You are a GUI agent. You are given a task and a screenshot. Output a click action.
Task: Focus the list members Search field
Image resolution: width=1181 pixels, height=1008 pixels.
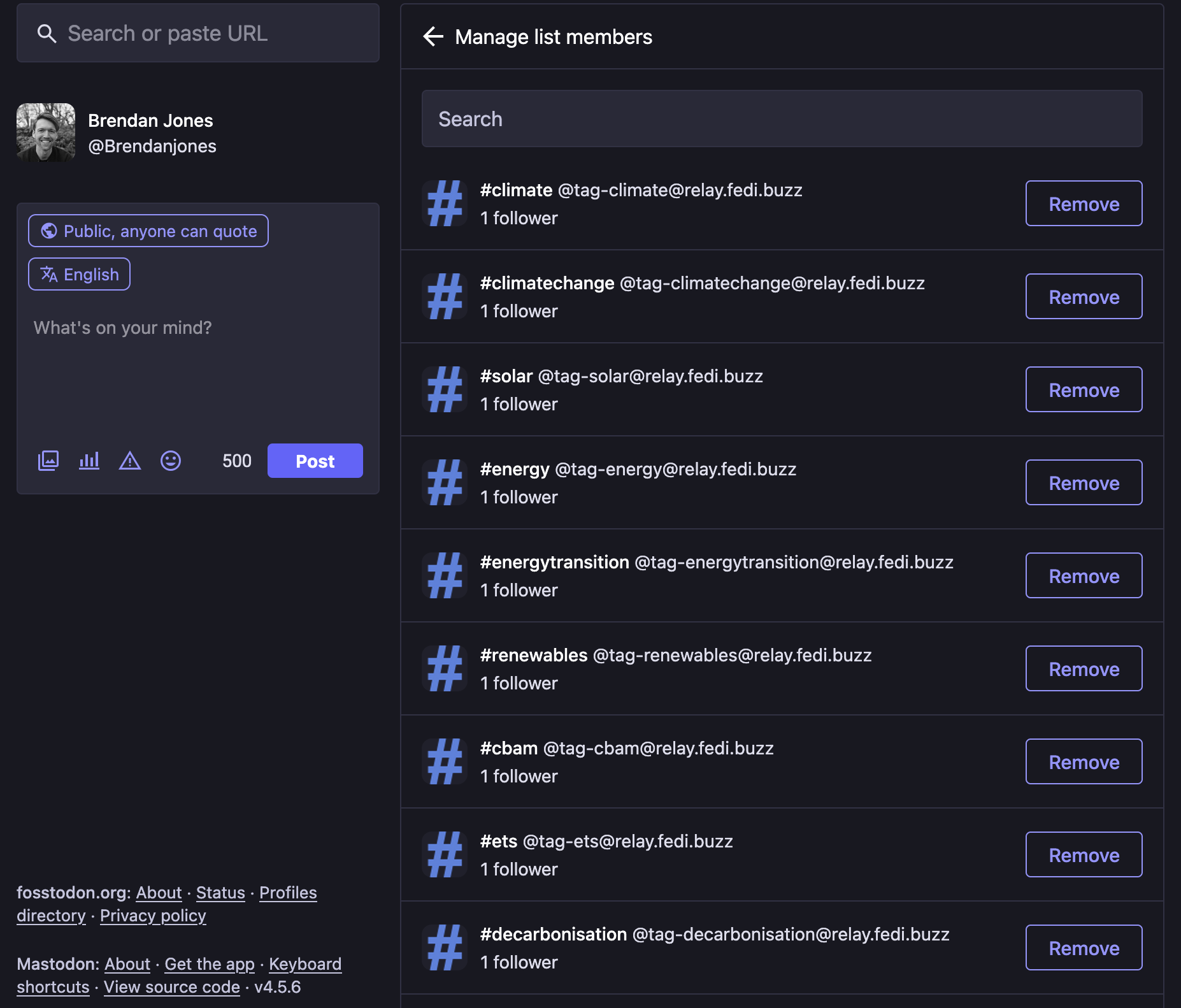tap(782, 119)
